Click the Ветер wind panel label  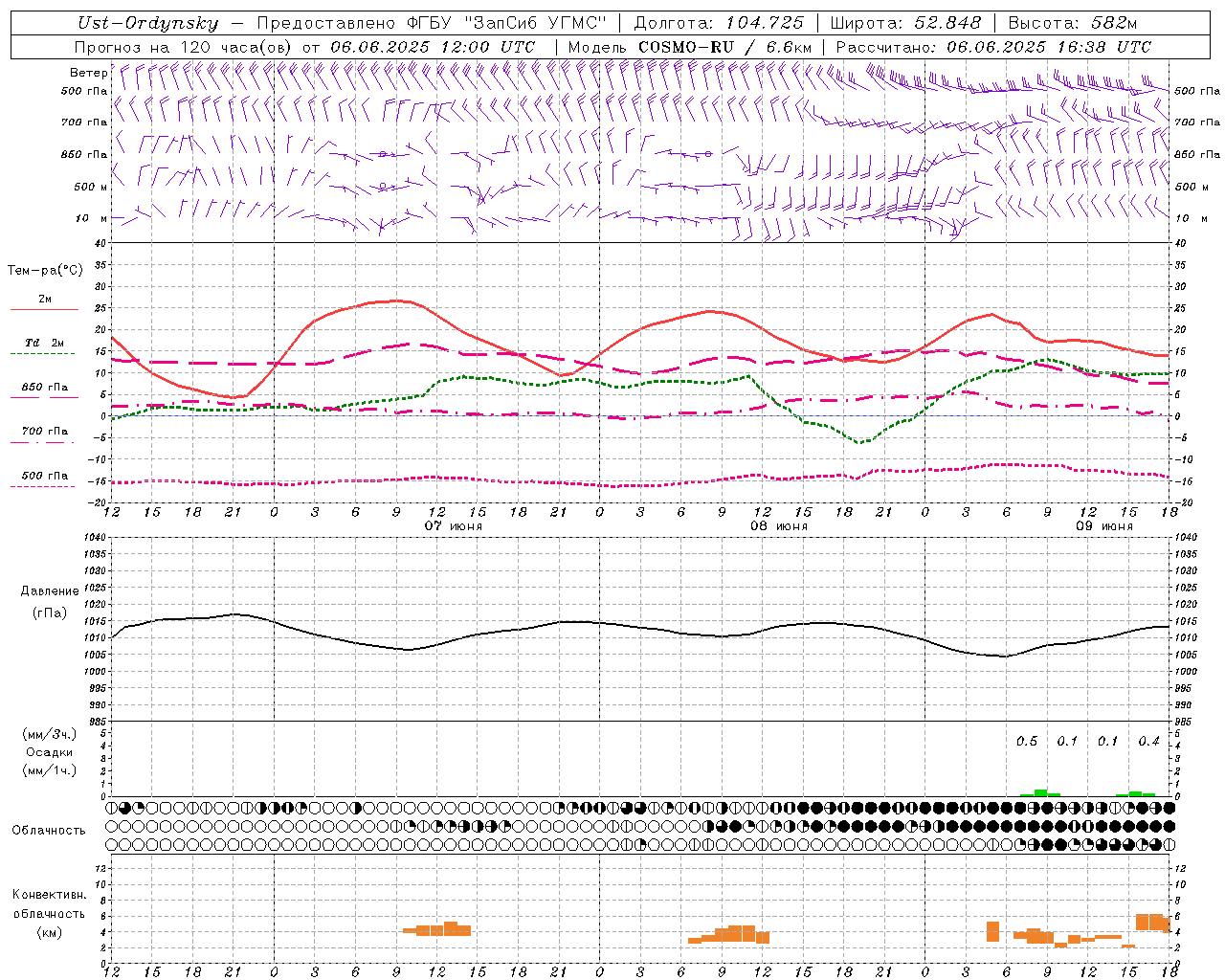click(x=88, y=73)
